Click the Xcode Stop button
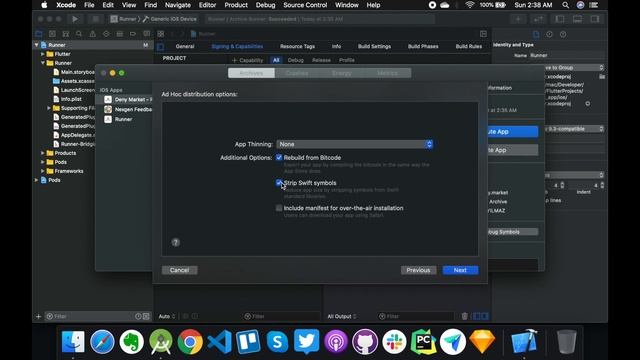 pyautogui.click(x=95, y=19)
